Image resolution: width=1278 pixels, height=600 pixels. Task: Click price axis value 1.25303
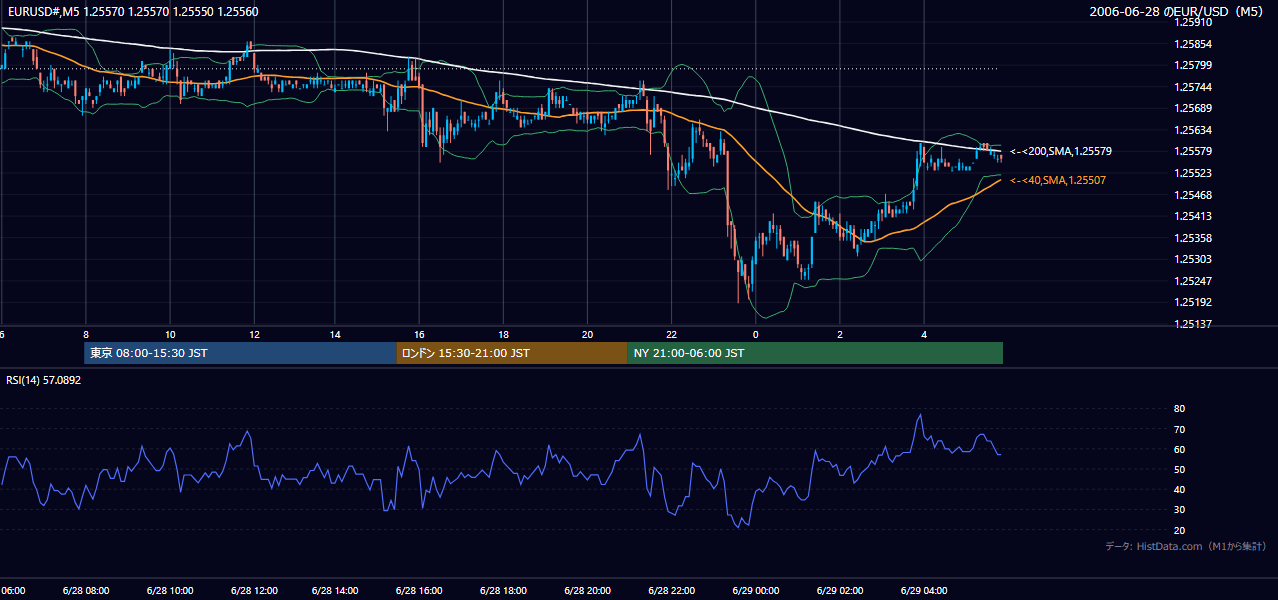point(1193,259)
